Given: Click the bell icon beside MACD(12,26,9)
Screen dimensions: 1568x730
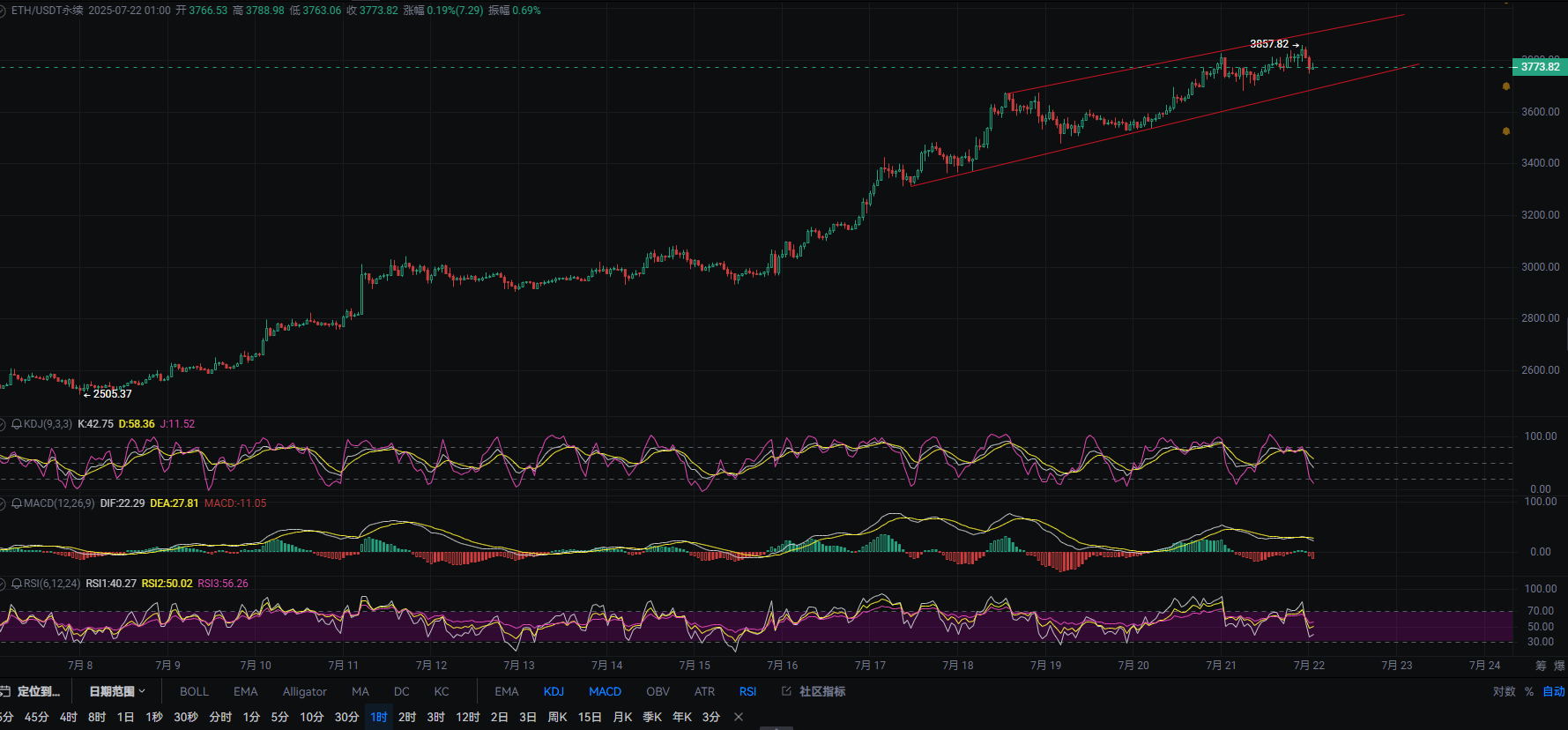Looking at the screenshot, I should (17, 503).
